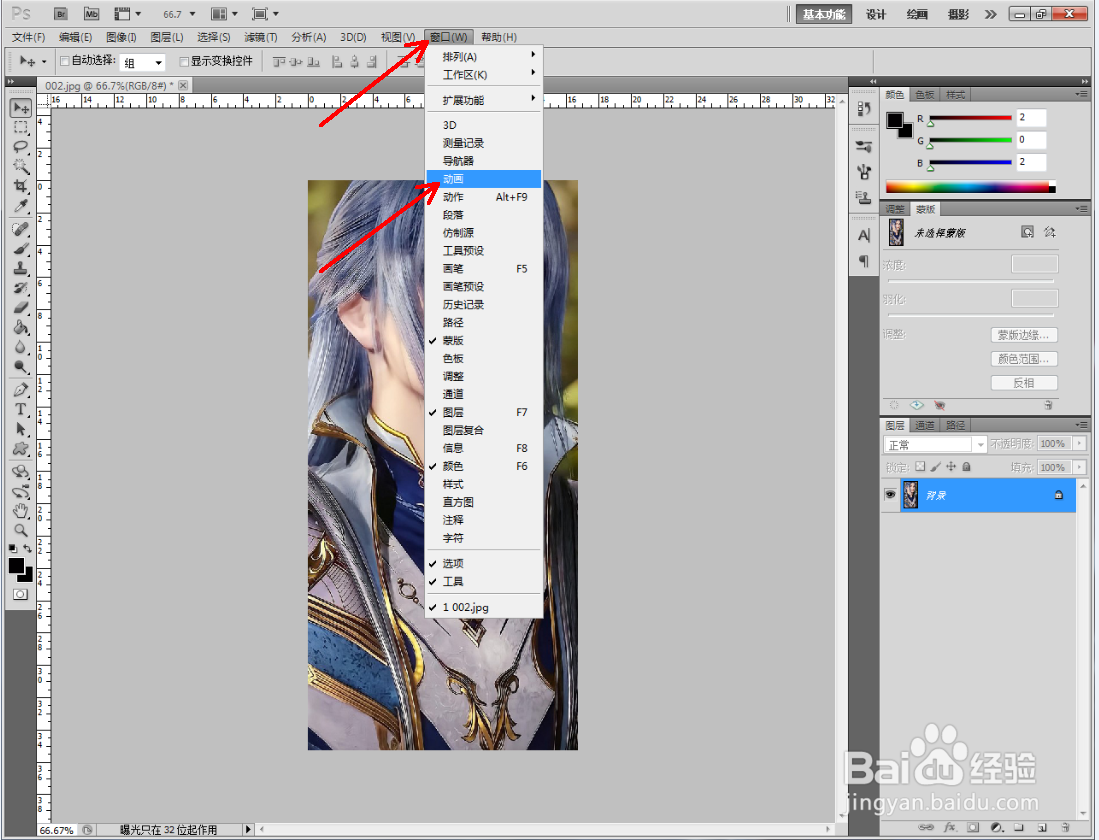Select the History Brush tool
1099x840 pixels.
click(20, 288)
